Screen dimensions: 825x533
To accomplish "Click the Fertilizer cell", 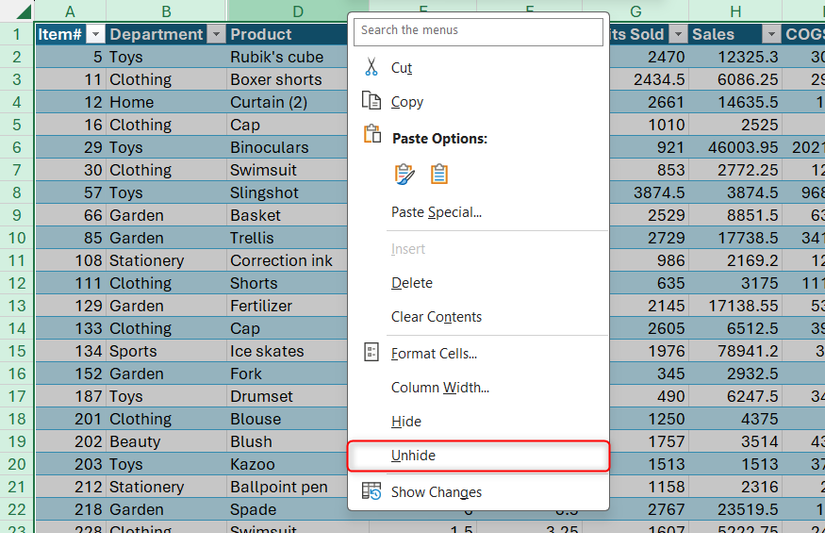I will [288, 306].
